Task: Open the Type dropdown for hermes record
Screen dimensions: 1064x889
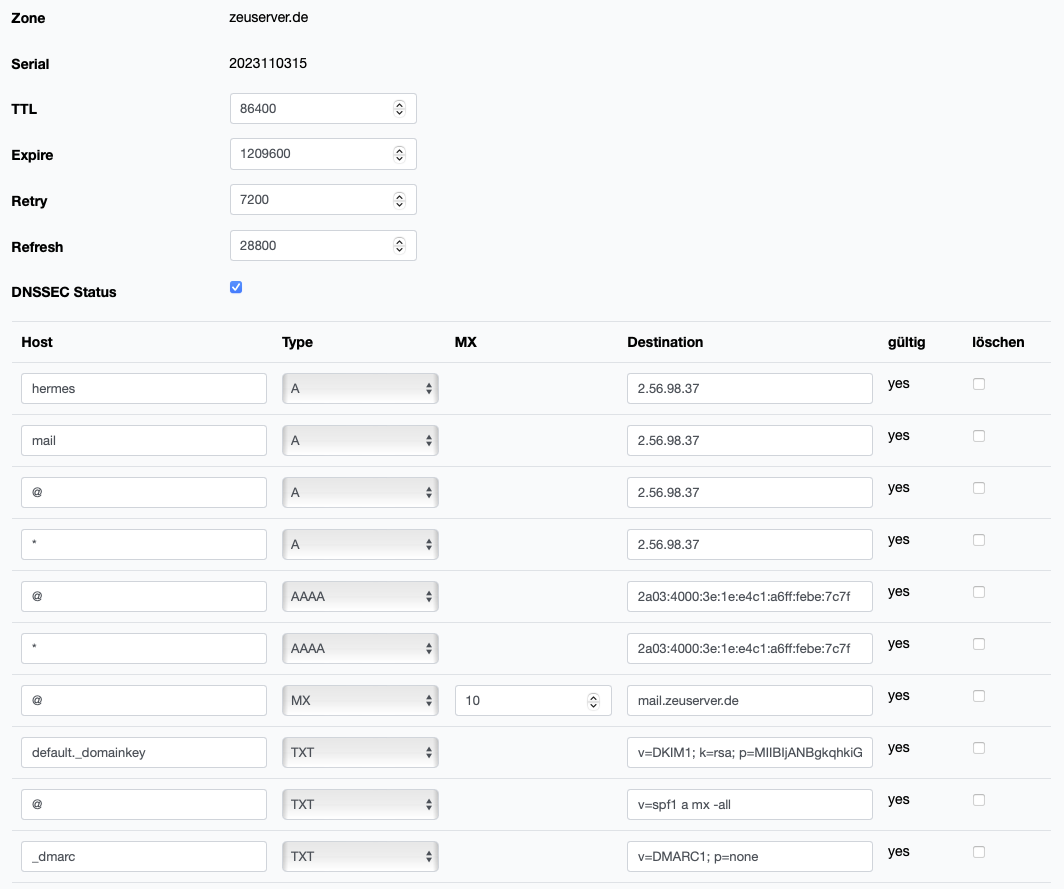Action: click(x=360, y=388)
